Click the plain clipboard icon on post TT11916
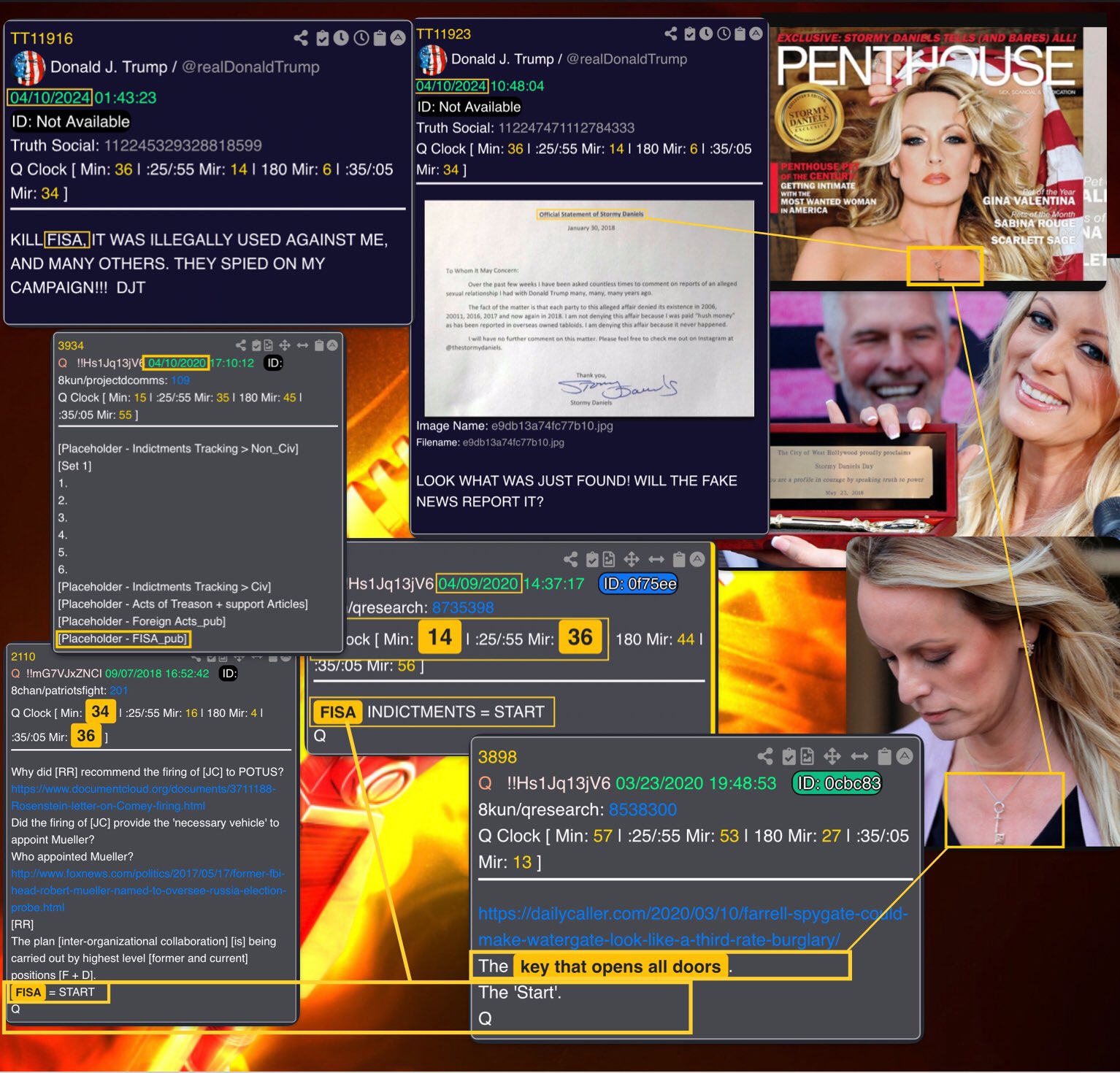The height and width of the screenshot is (1073, 1120). (380, 38)
